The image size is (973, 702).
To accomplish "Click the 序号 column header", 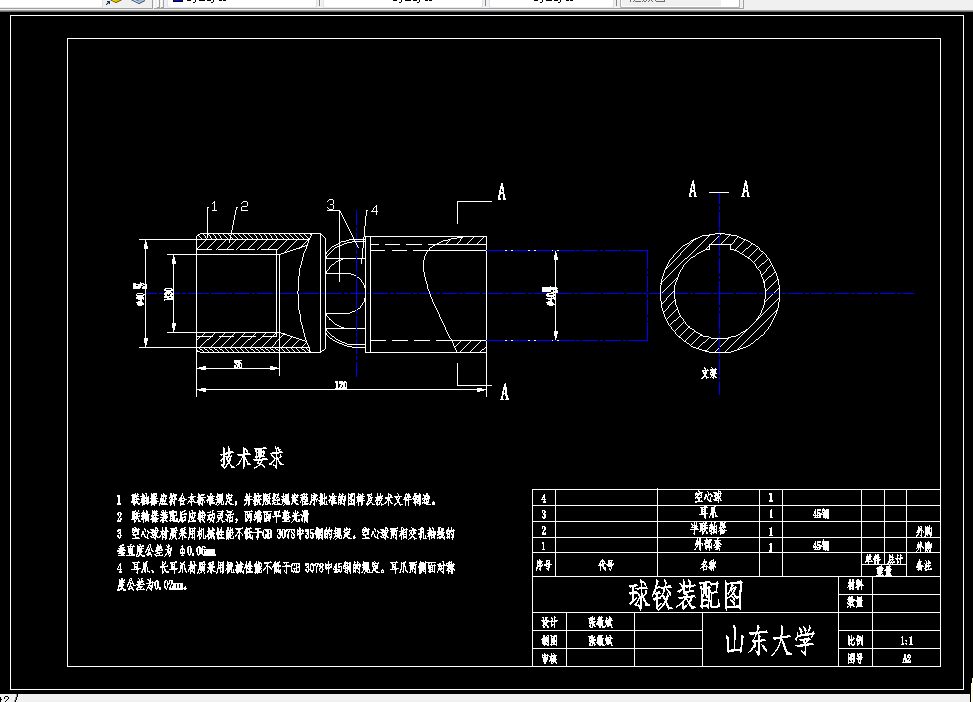I will click(544, 565).
